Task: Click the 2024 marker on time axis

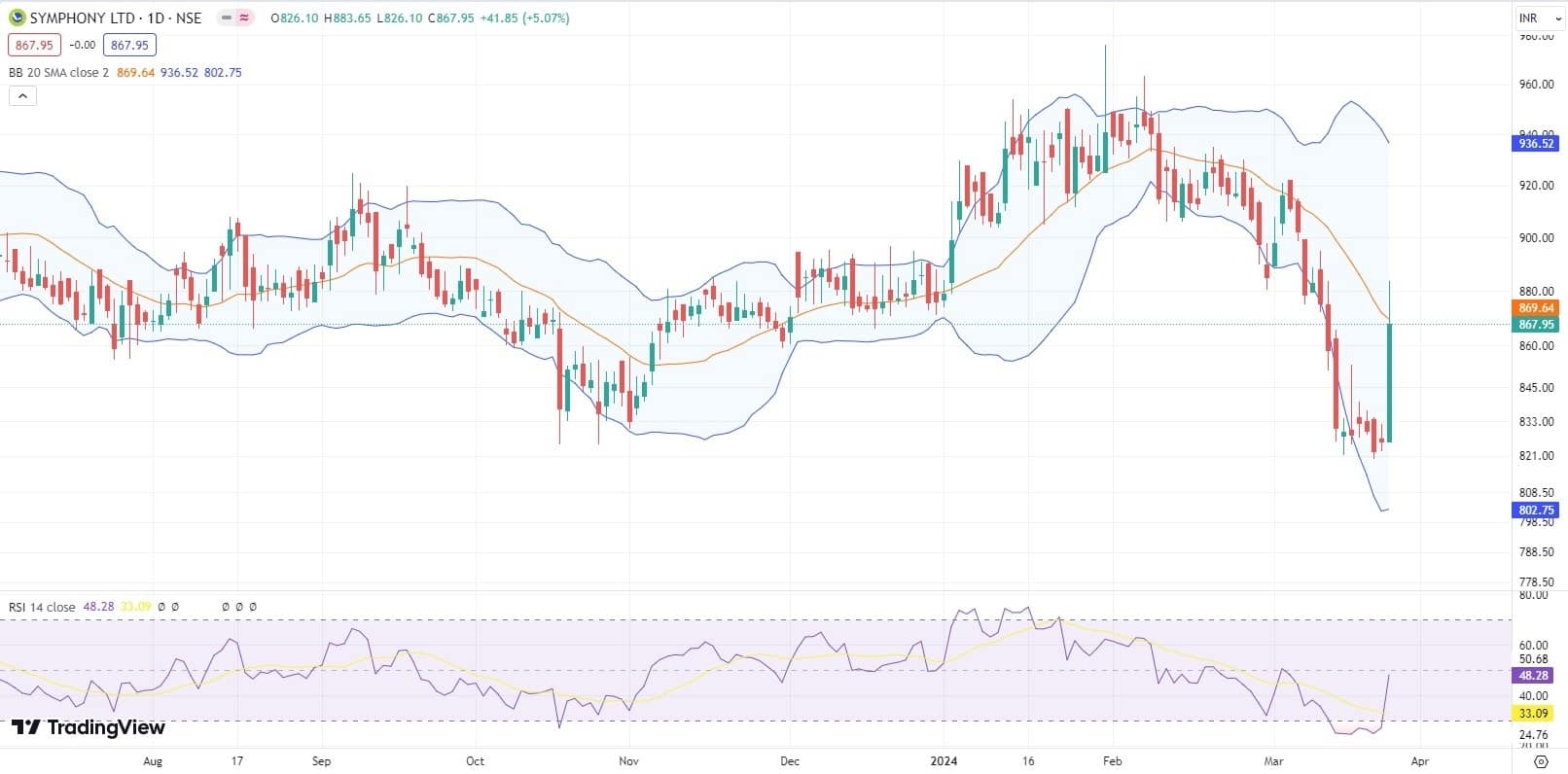Action: click(x=944, y=760)
